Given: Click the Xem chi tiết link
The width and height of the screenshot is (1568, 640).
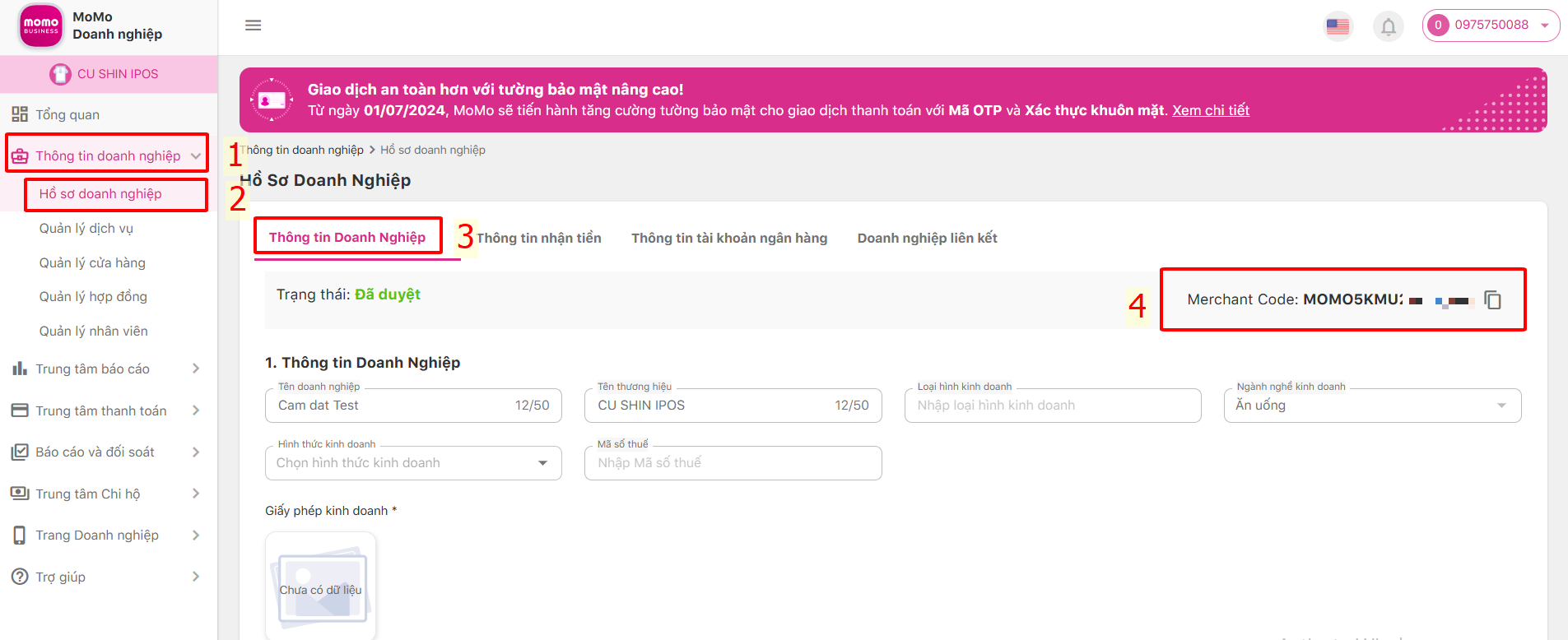Looking at the screenshot, I should 1210,110.
